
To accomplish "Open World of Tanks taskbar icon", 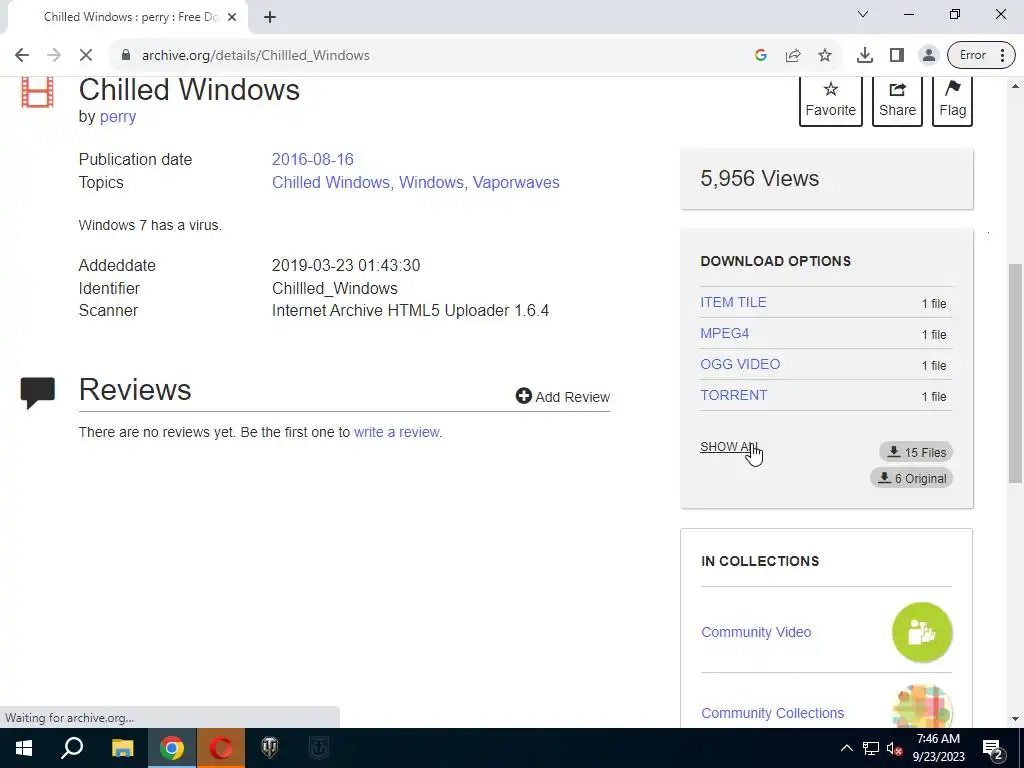I will pyautogui.click(x=270, y=748).
